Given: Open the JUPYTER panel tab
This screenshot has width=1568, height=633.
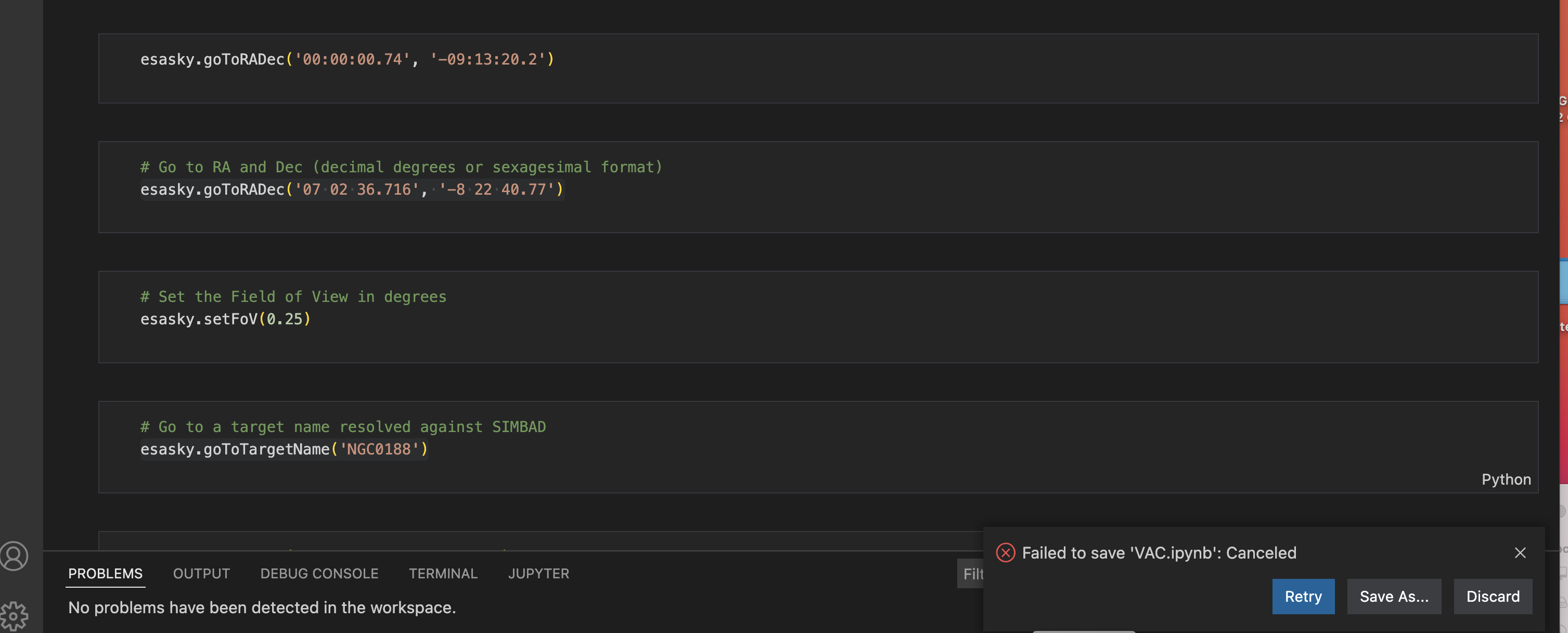Looking at the screenshot, I should (x=538, y=573).
